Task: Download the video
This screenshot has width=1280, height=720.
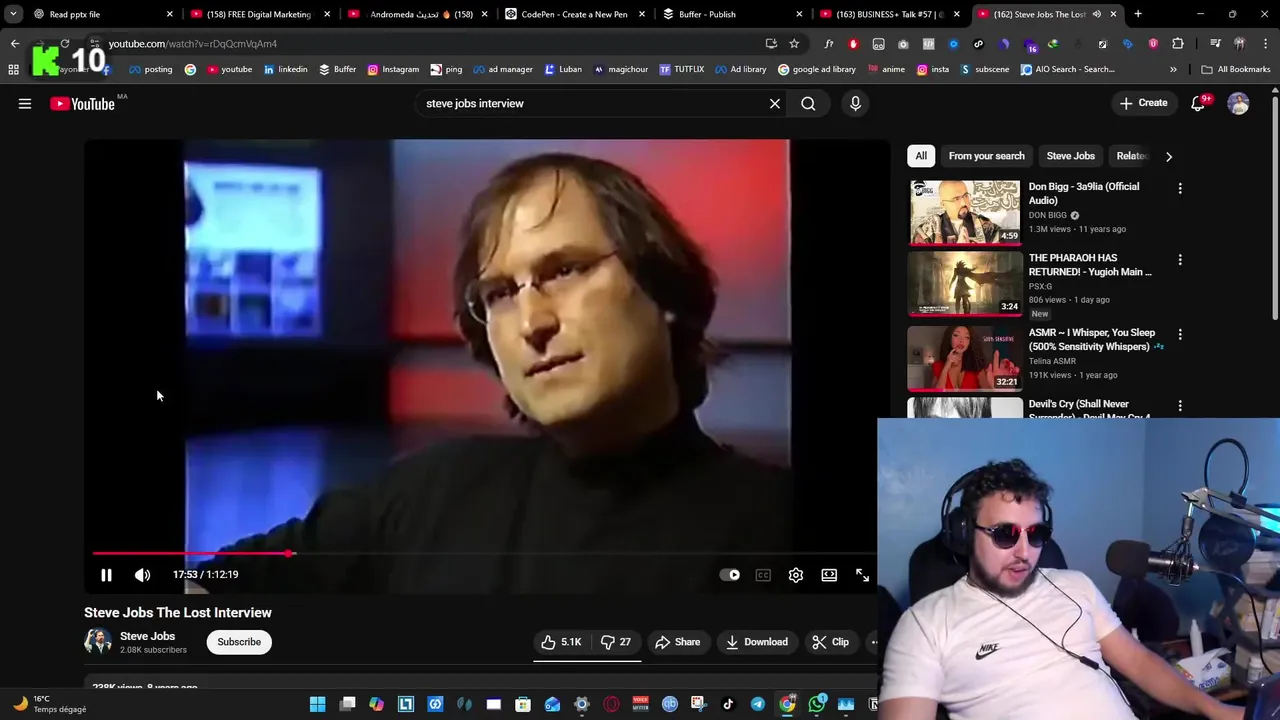Action: 757,642
